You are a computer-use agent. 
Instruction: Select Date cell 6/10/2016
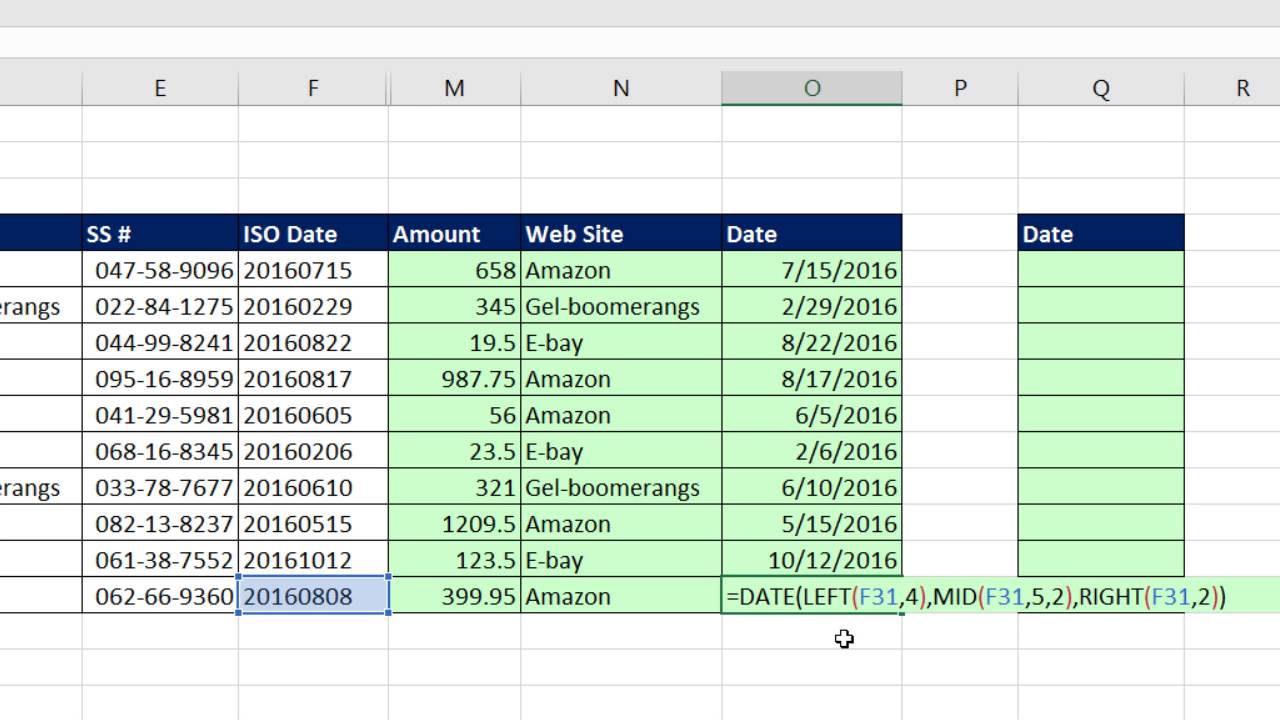pos(811,487)
